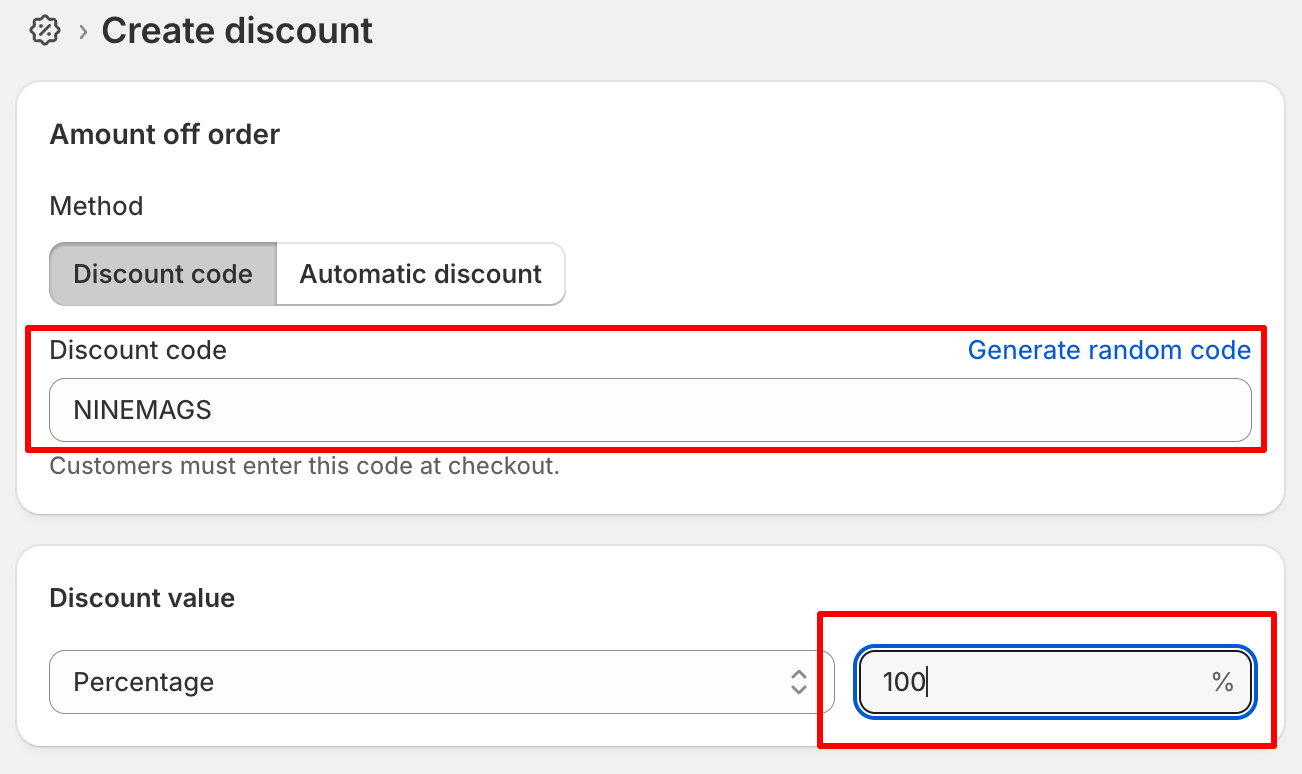Click the breadcrumb chevron before Create discount
The height and width of the screenshot is (774, 1302).
coord(83,32)
